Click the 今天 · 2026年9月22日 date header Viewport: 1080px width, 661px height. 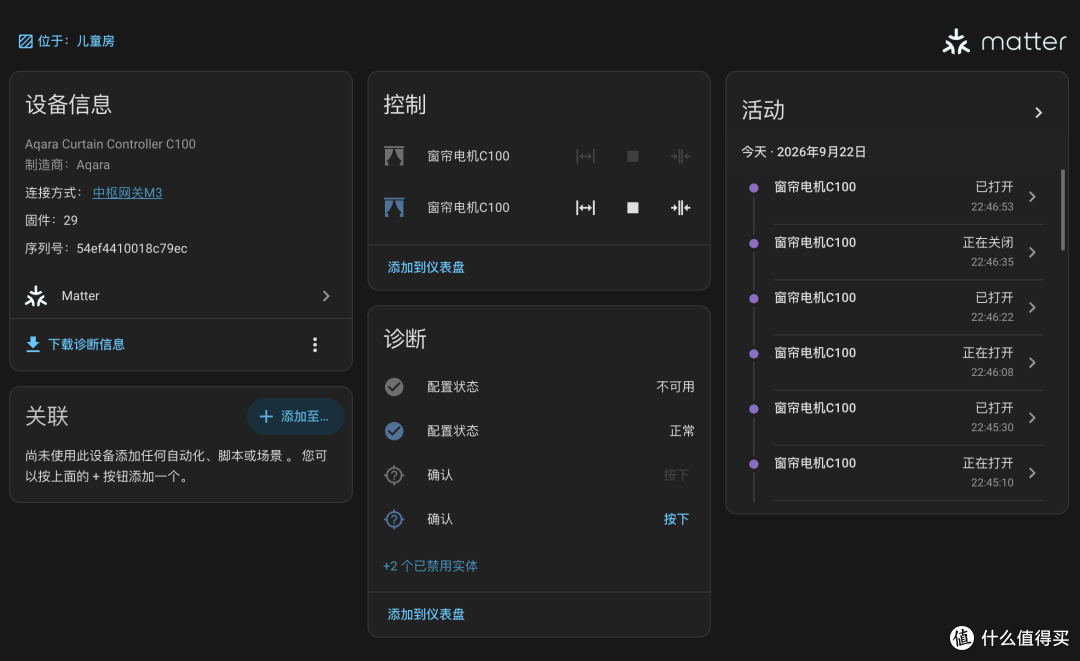pyautogui.click(x=803, y=151)
